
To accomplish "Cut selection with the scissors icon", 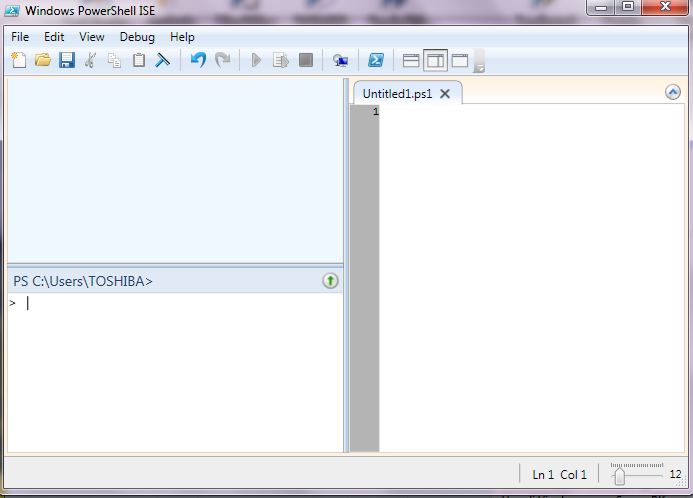I will 91,60.
